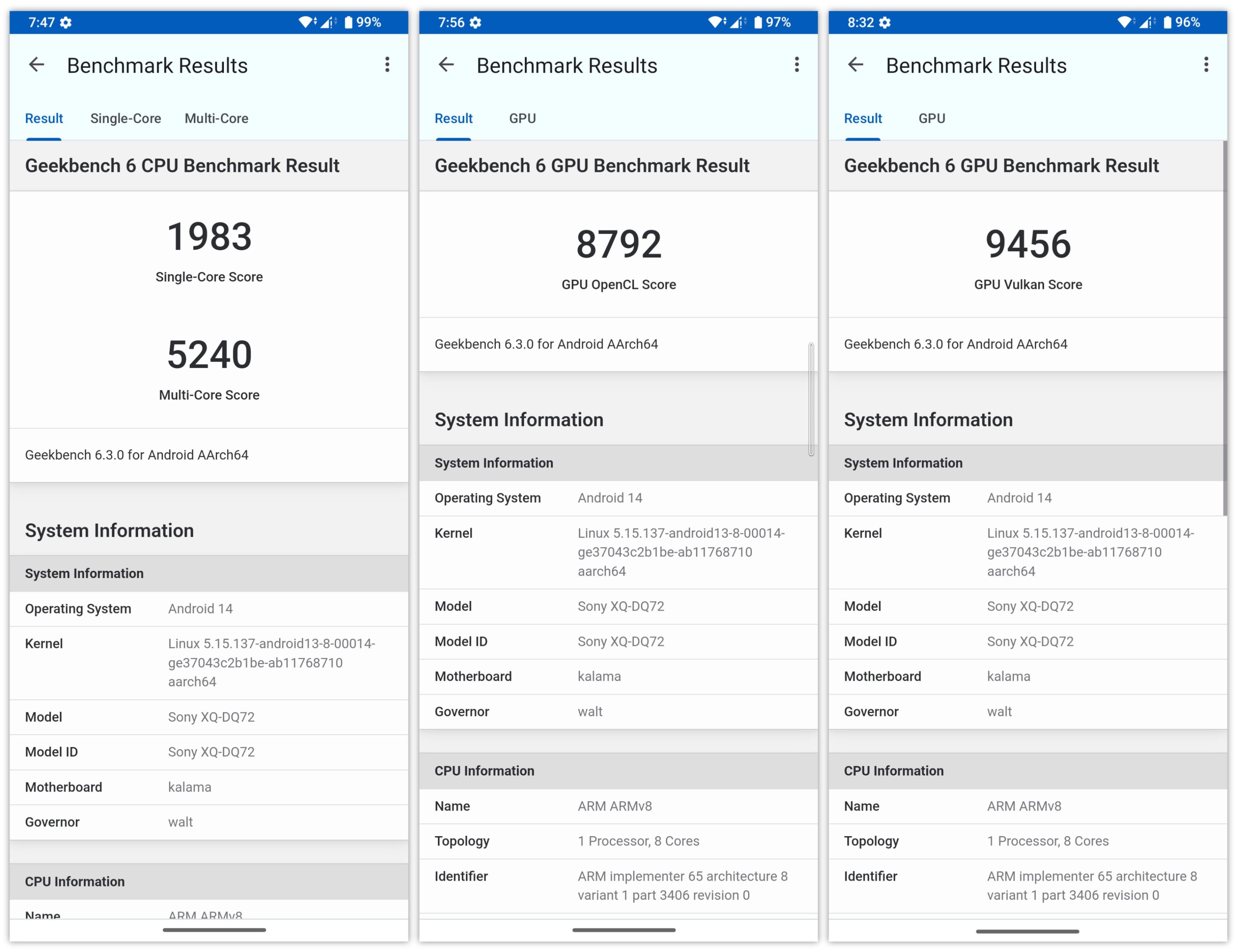Tap Single-Core Score label

pyautogui.click(x=209, y=277)
